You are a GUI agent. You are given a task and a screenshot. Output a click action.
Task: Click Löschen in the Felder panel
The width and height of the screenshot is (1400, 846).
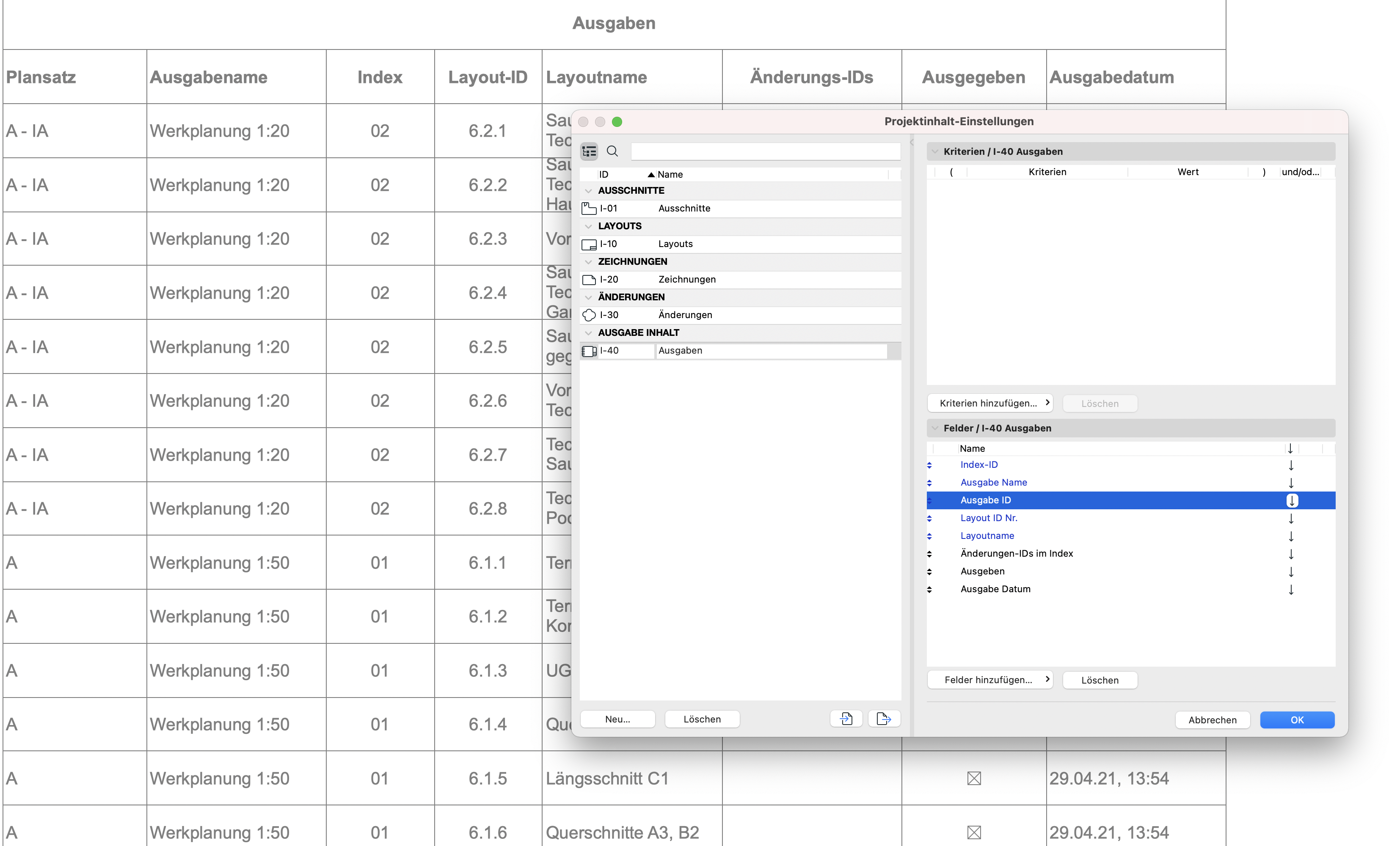(x=1100, y=680)
